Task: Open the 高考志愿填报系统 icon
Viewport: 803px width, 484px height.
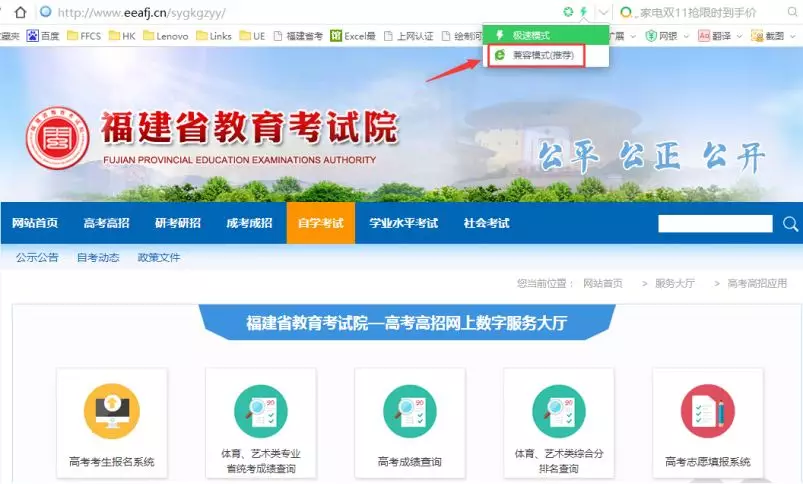Action: tap(708, 411)
